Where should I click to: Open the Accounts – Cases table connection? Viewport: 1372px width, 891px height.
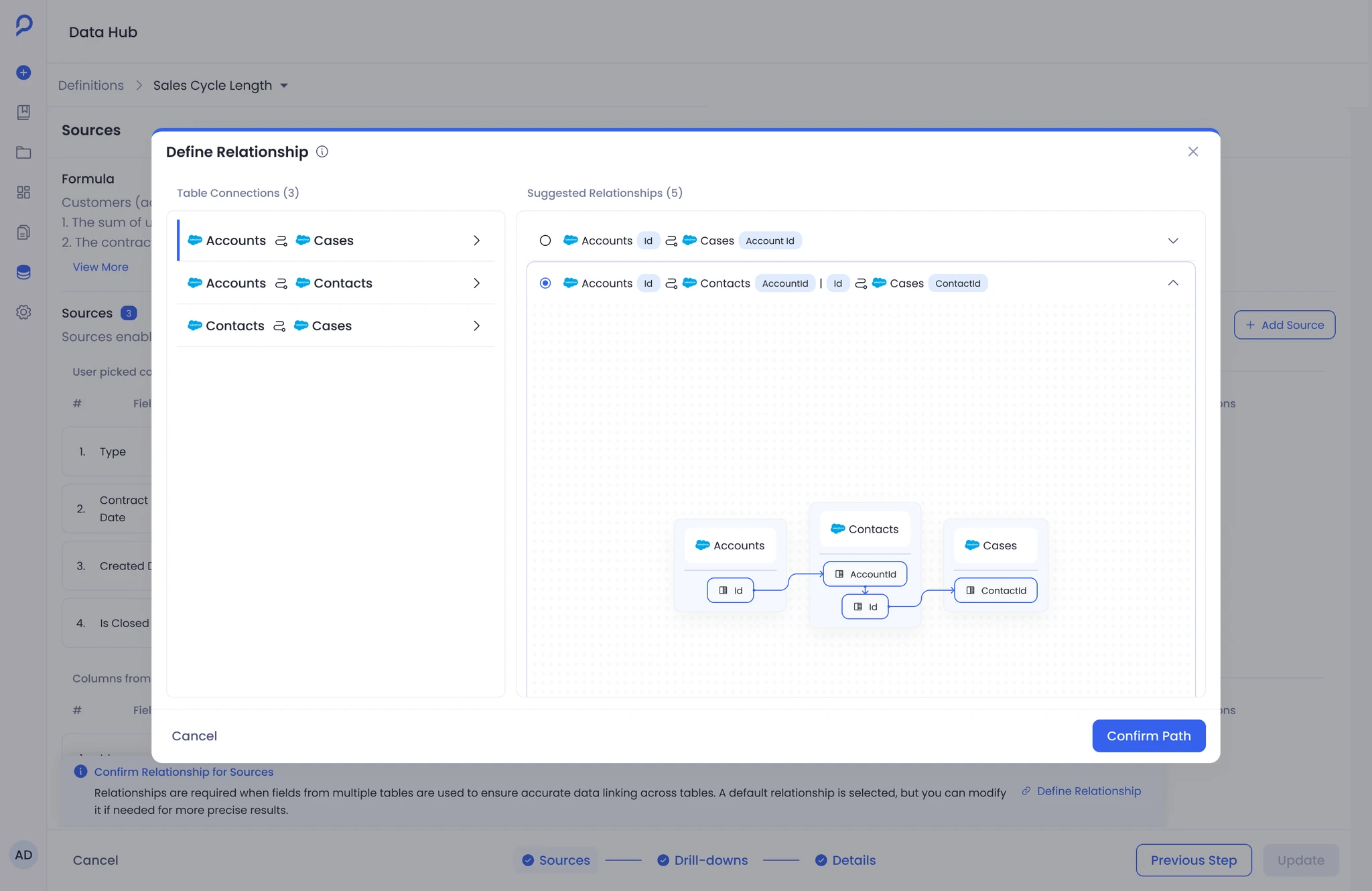coord(336,241)
